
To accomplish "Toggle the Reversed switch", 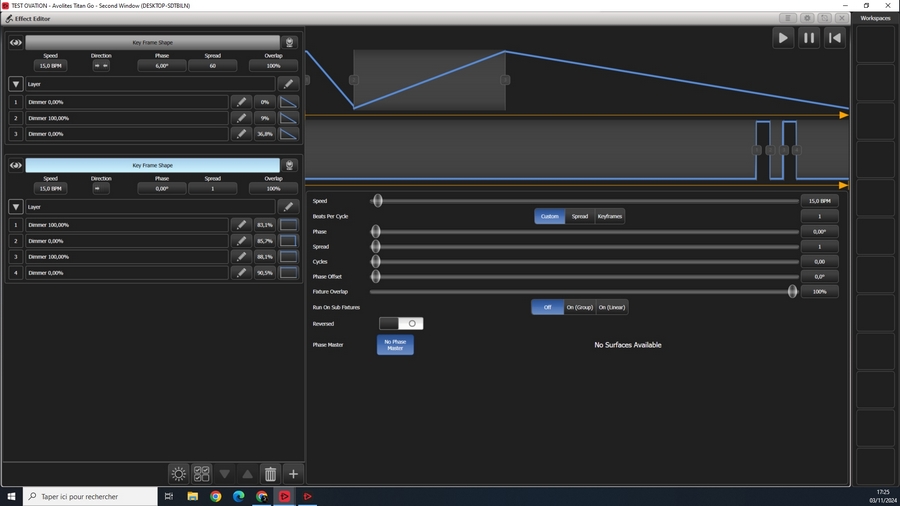I will 401,324.
